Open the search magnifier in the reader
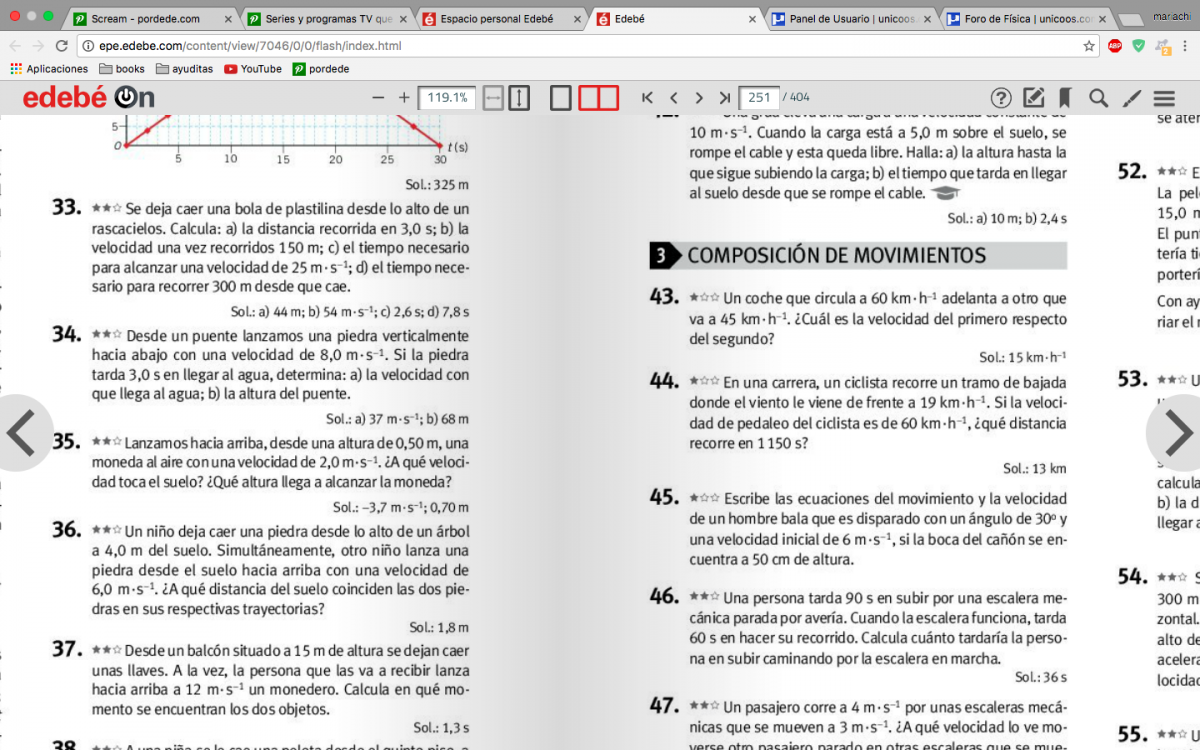The height and width of the screenshot is (750, 1200). point(1098,98)
